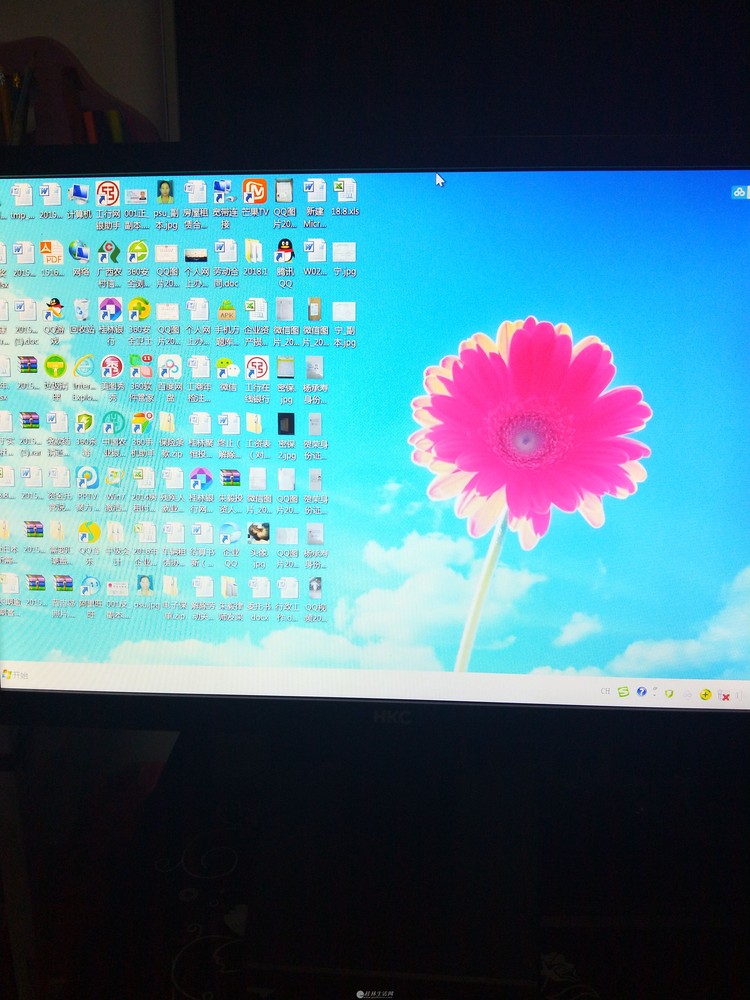Select 保险条款.zip archive

click(x=171, y=436)
